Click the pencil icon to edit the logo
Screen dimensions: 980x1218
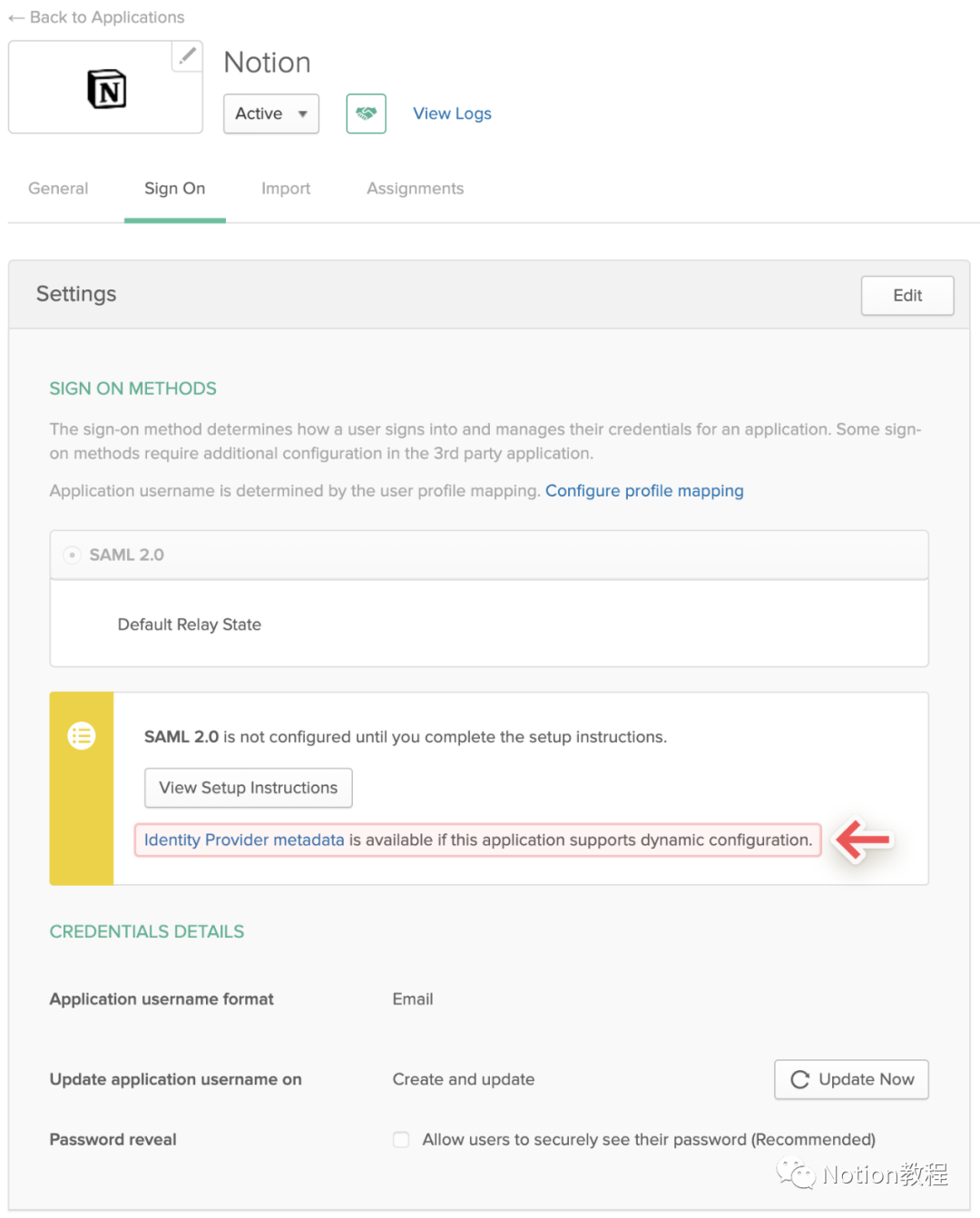(x=187, y=56)
